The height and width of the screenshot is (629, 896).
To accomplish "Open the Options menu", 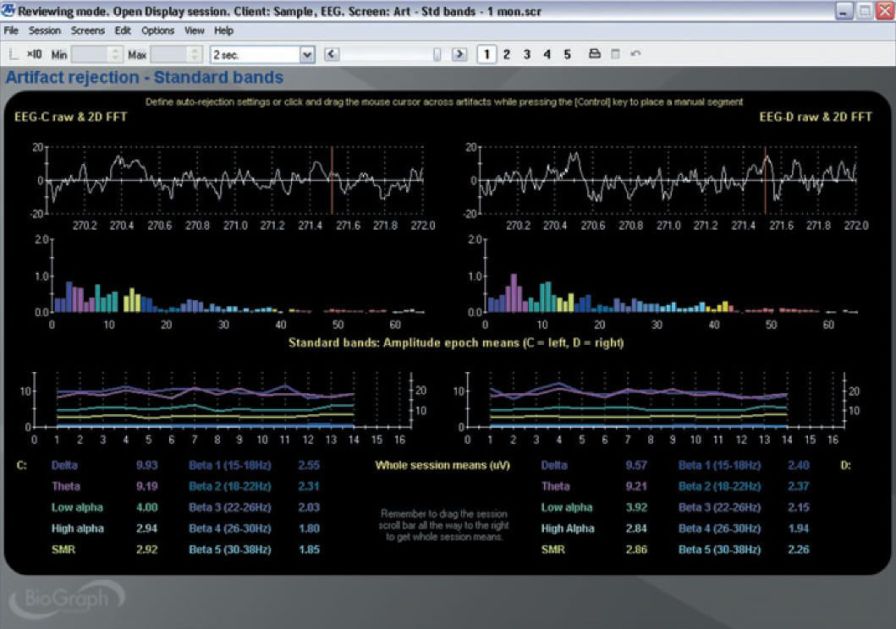I will (157, 30).
